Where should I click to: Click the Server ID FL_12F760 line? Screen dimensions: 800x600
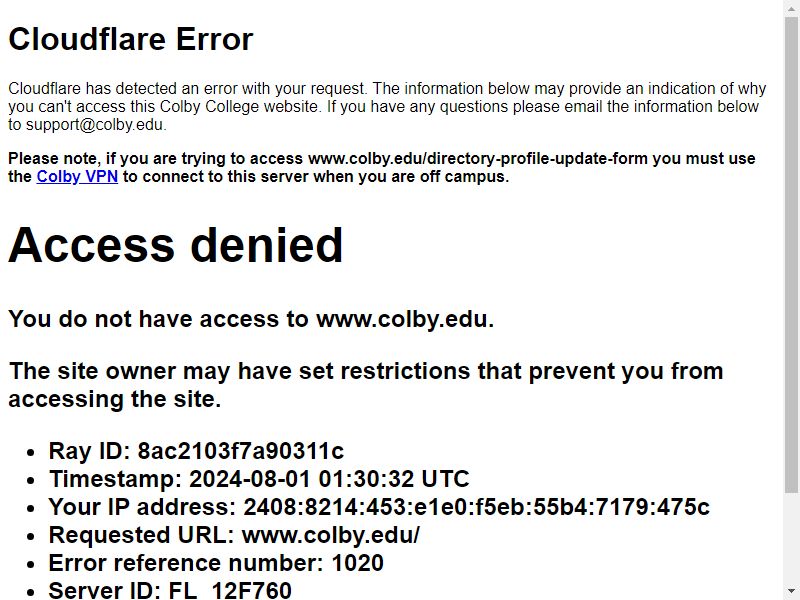click(x=170, y=590)
